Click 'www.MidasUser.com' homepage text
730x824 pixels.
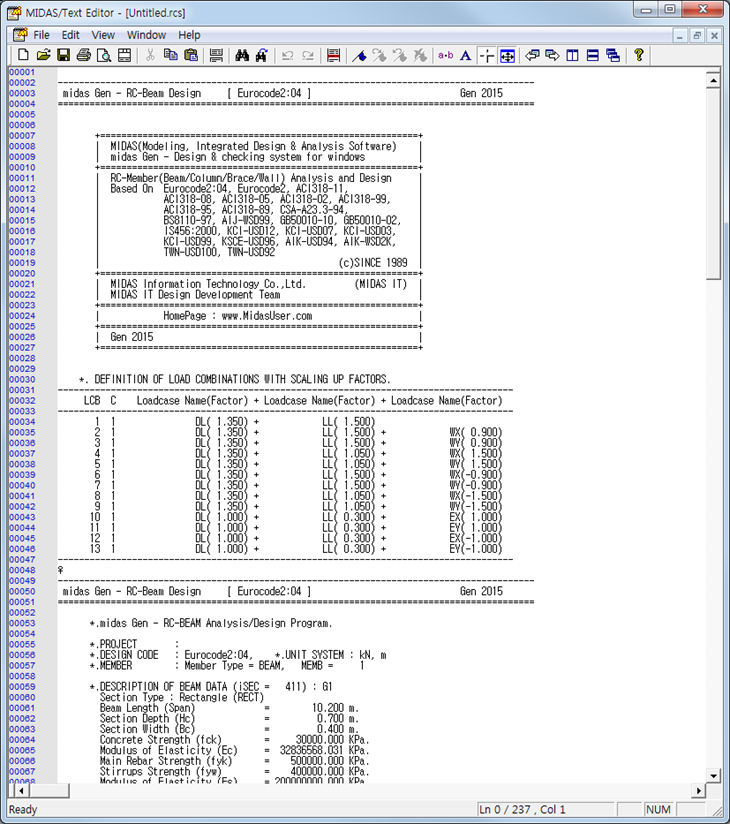(266, 316)
